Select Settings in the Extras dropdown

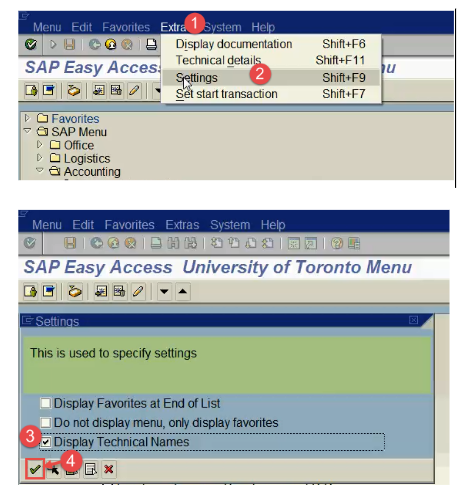coord(271,78)
